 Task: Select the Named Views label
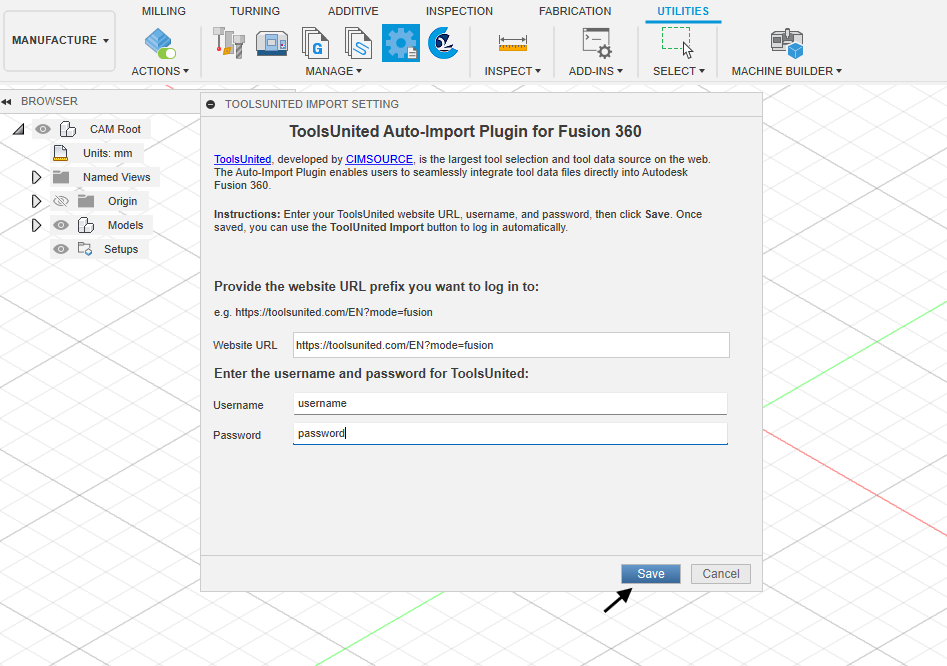click(x=117, y=177)
